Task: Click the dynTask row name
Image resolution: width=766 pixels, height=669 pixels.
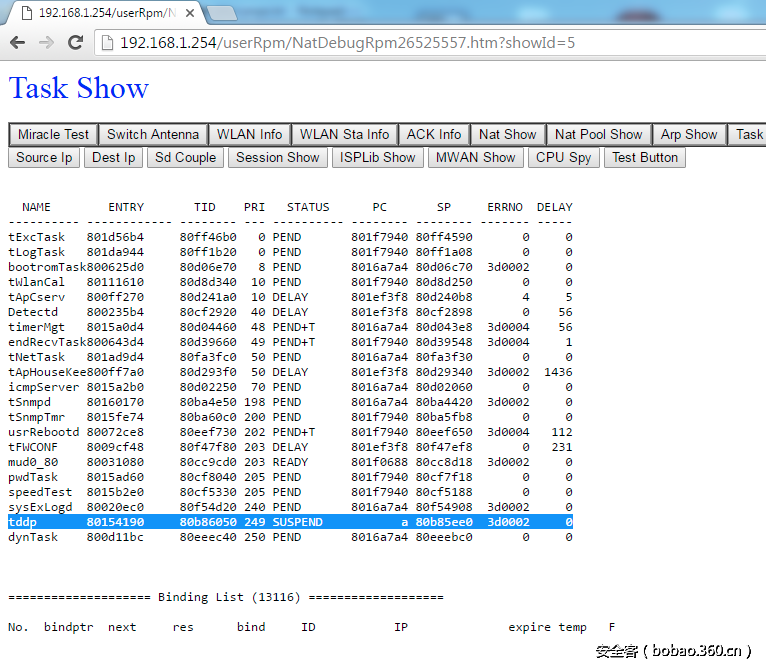Action: [33, 537]
